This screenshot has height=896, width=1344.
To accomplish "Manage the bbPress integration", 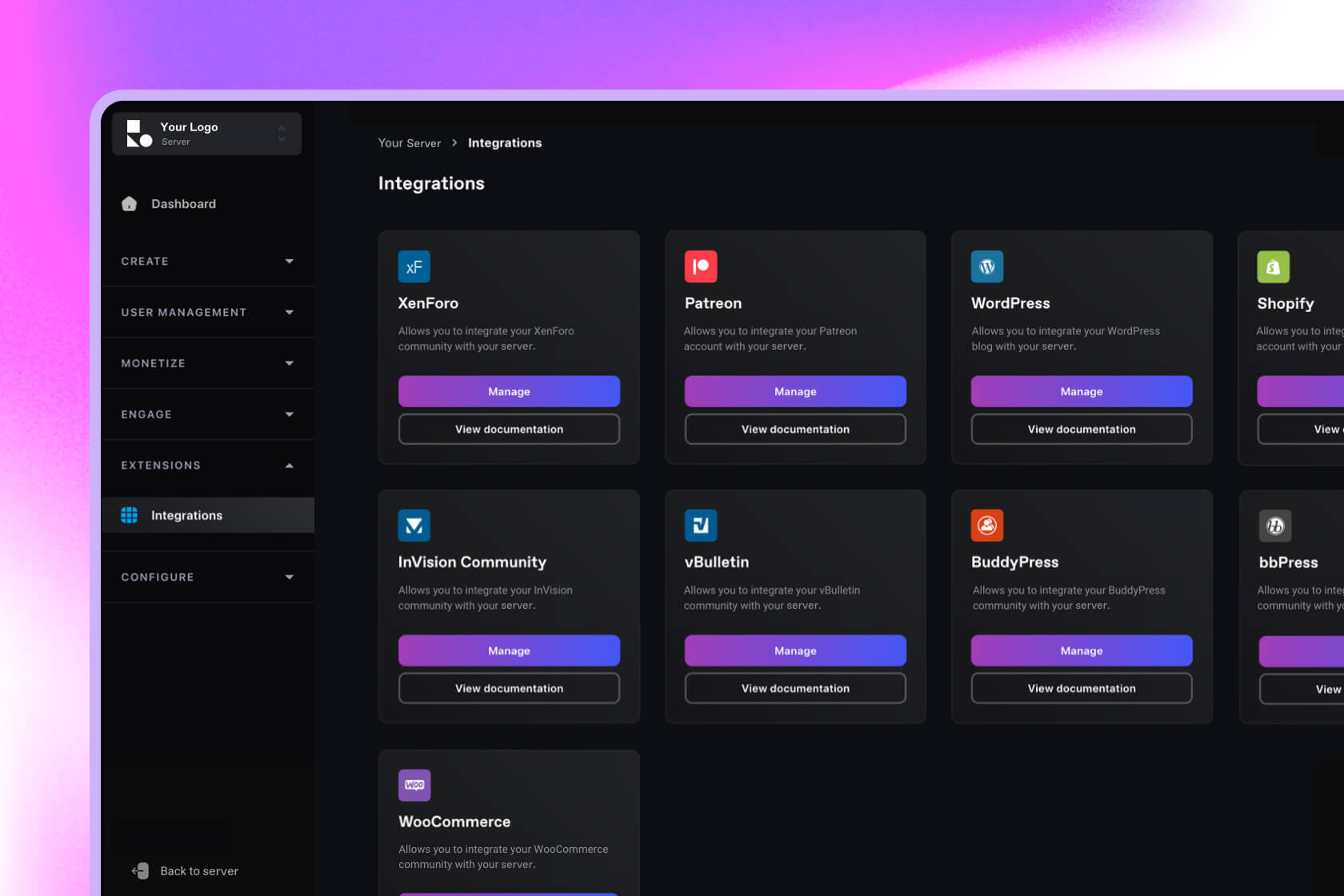I will [x=1302, y=651].
